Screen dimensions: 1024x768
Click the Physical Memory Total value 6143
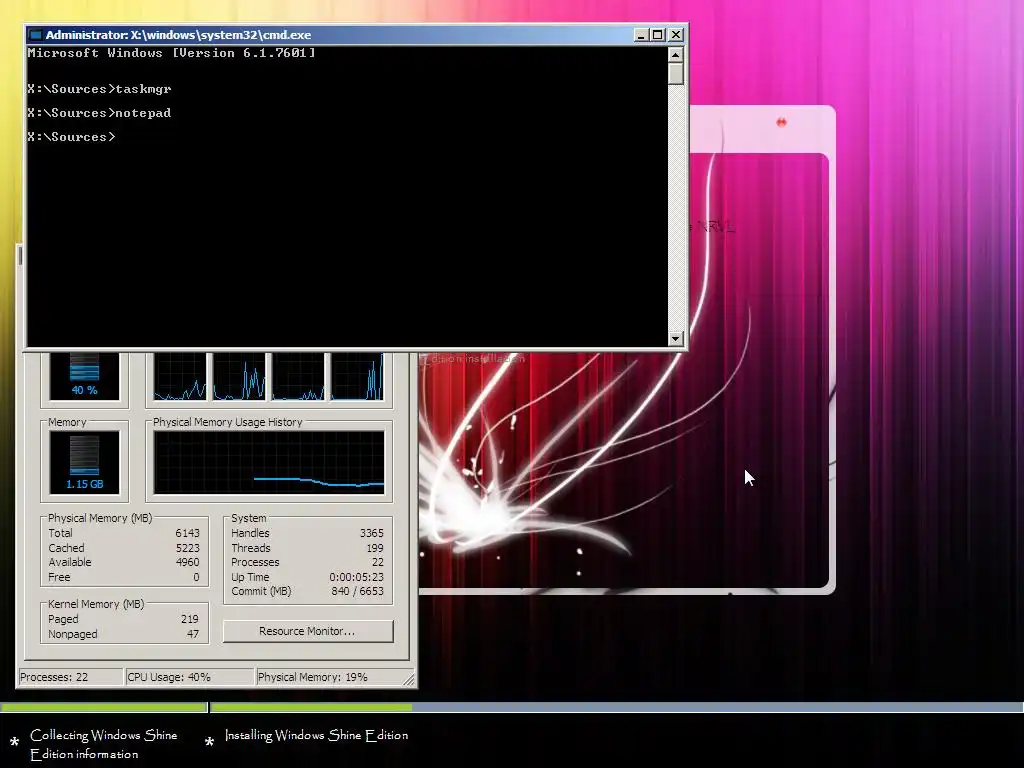(x=187, y=533)
